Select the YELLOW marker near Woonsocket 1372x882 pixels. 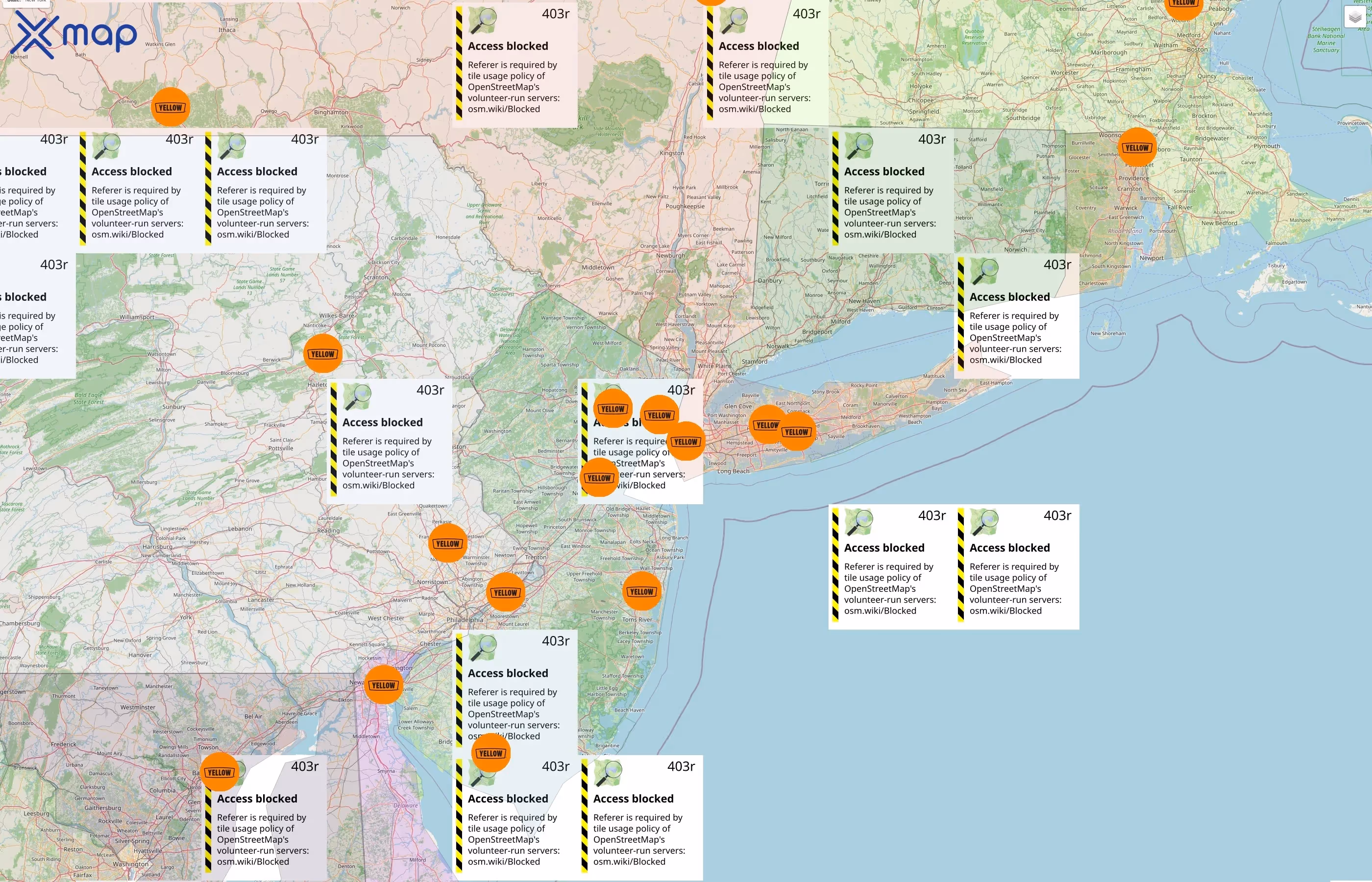click(x=1137, y=147)
